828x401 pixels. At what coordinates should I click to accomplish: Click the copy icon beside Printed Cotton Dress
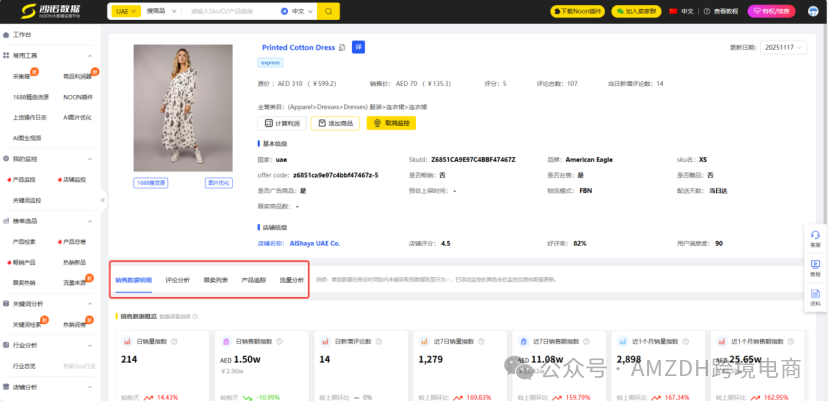(x=343, y=47)
